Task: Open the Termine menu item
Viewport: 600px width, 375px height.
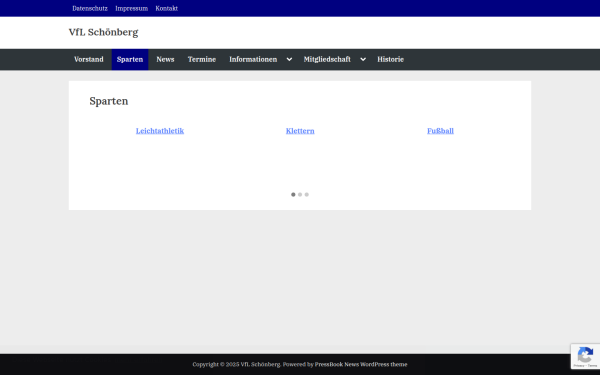Action: 202,59
